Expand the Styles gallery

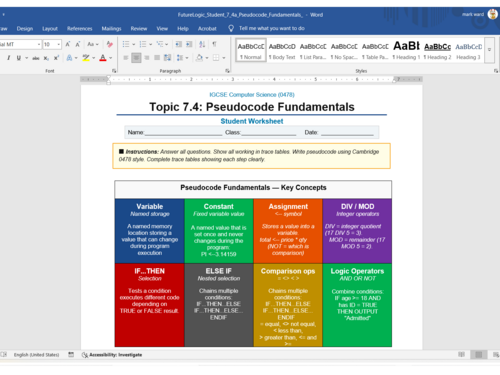tap(489, 50)
